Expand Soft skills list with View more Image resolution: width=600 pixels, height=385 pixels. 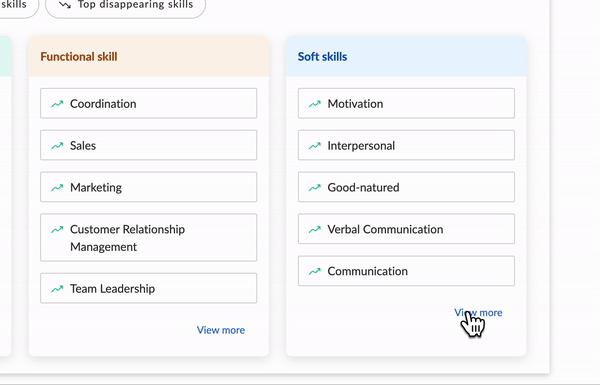478,313
